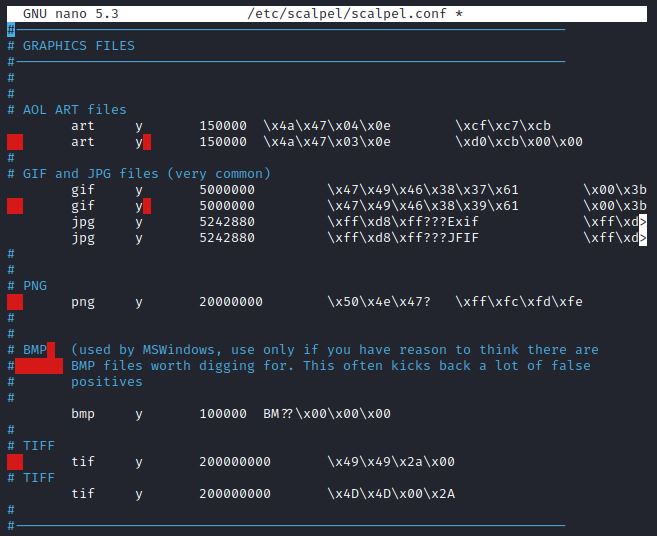Place cursor on the GRAPHICS FILES heading
This screenshot has height=536, width=657.
[x=78, y=46]
